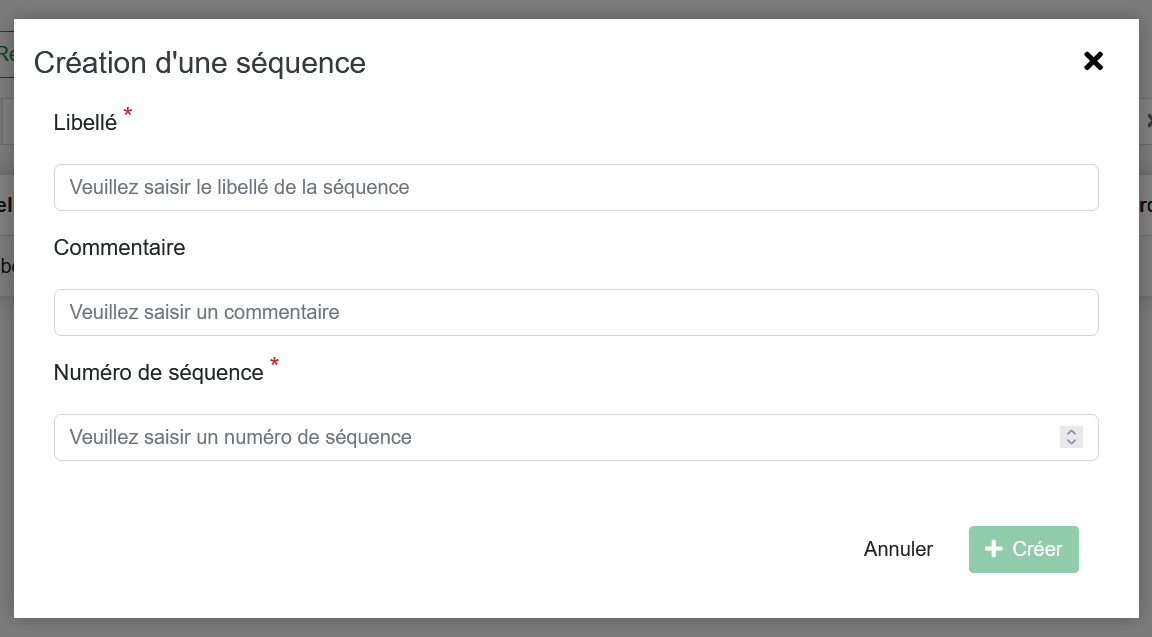Click the dimmed backdrop below the dialog
Viewport: 1152px width, 637px height.
pyautogui.click(x=576, y=627)
